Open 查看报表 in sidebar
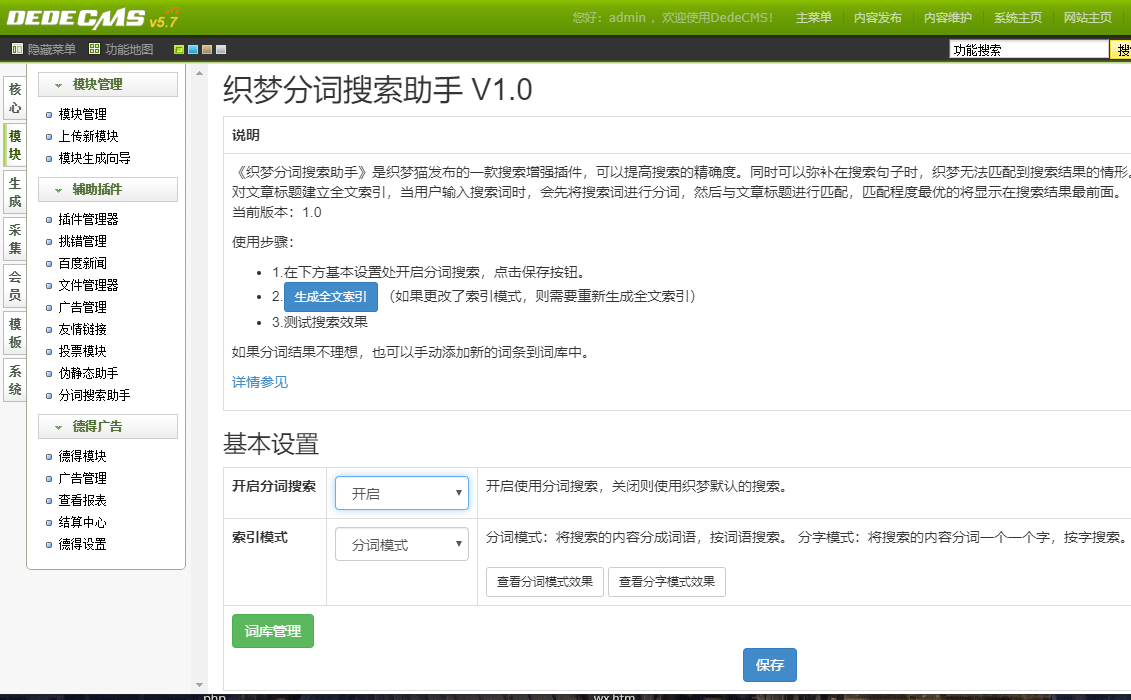Image resolution: width=1131 pixels, height=700 pixels. pos(82,500)
